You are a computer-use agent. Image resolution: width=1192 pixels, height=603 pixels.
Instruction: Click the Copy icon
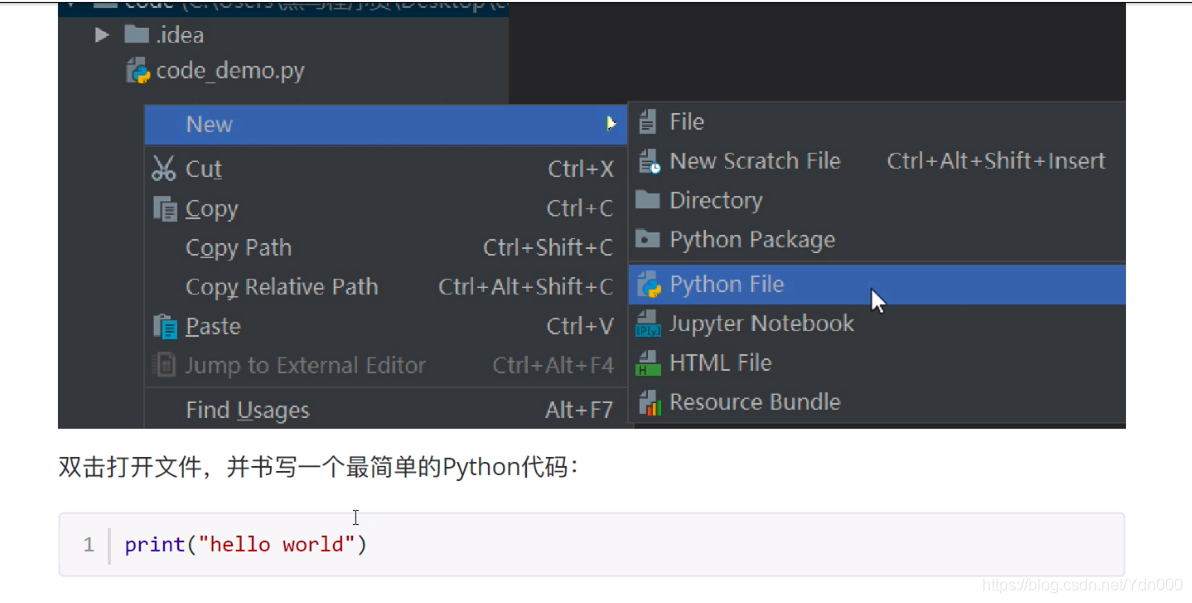coord(165,208)
